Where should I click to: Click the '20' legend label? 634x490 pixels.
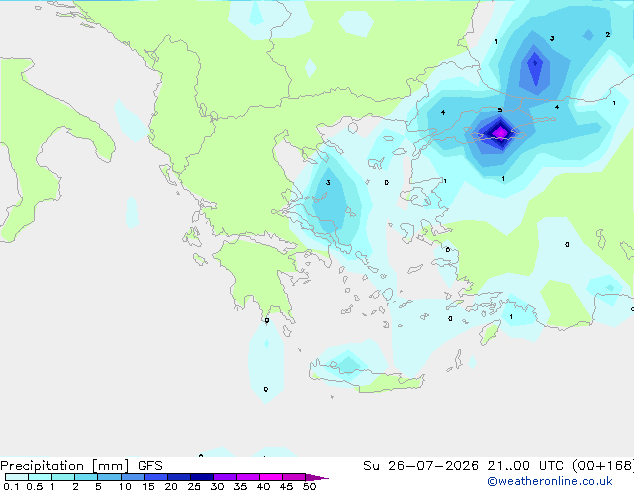[x=171, y=486]
